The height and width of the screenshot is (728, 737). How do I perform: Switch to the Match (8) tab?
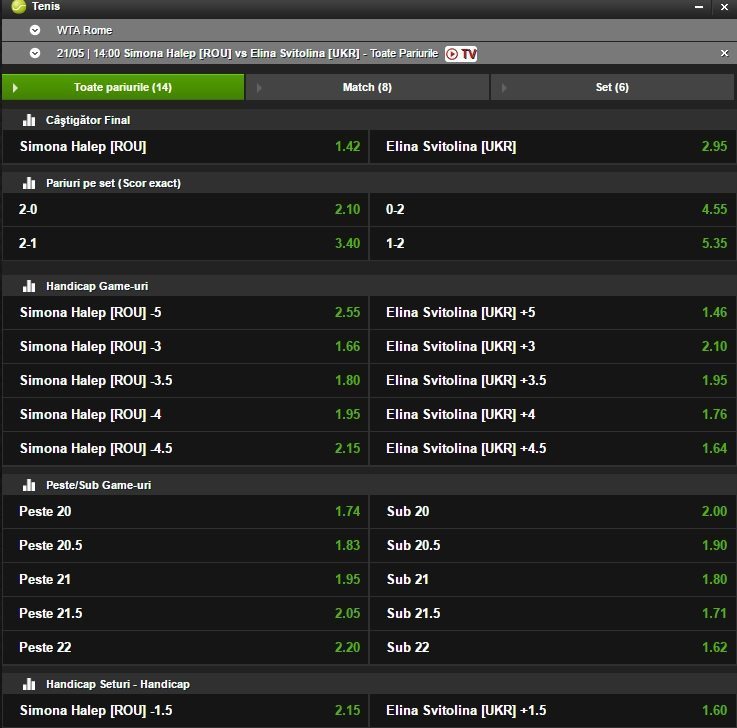(367, 87)
